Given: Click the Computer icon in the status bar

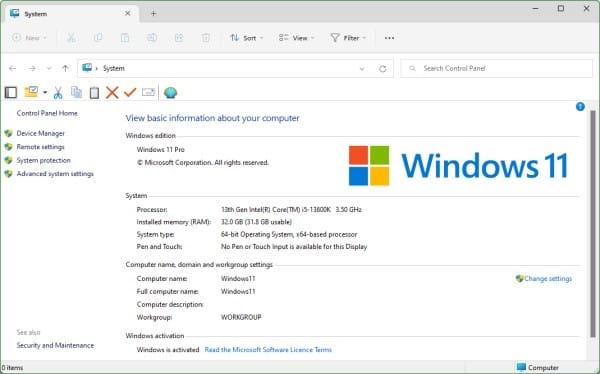Looking at the screenshot, I should click(x=521, y=367).
